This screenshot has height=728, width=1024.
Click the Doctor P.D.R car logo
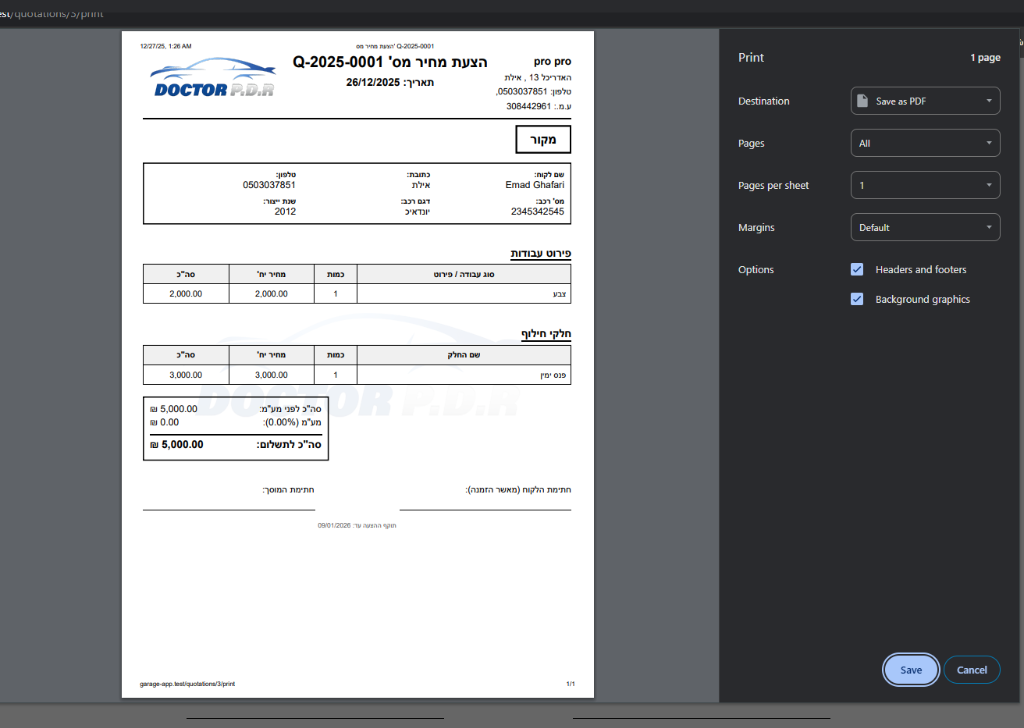213,77
